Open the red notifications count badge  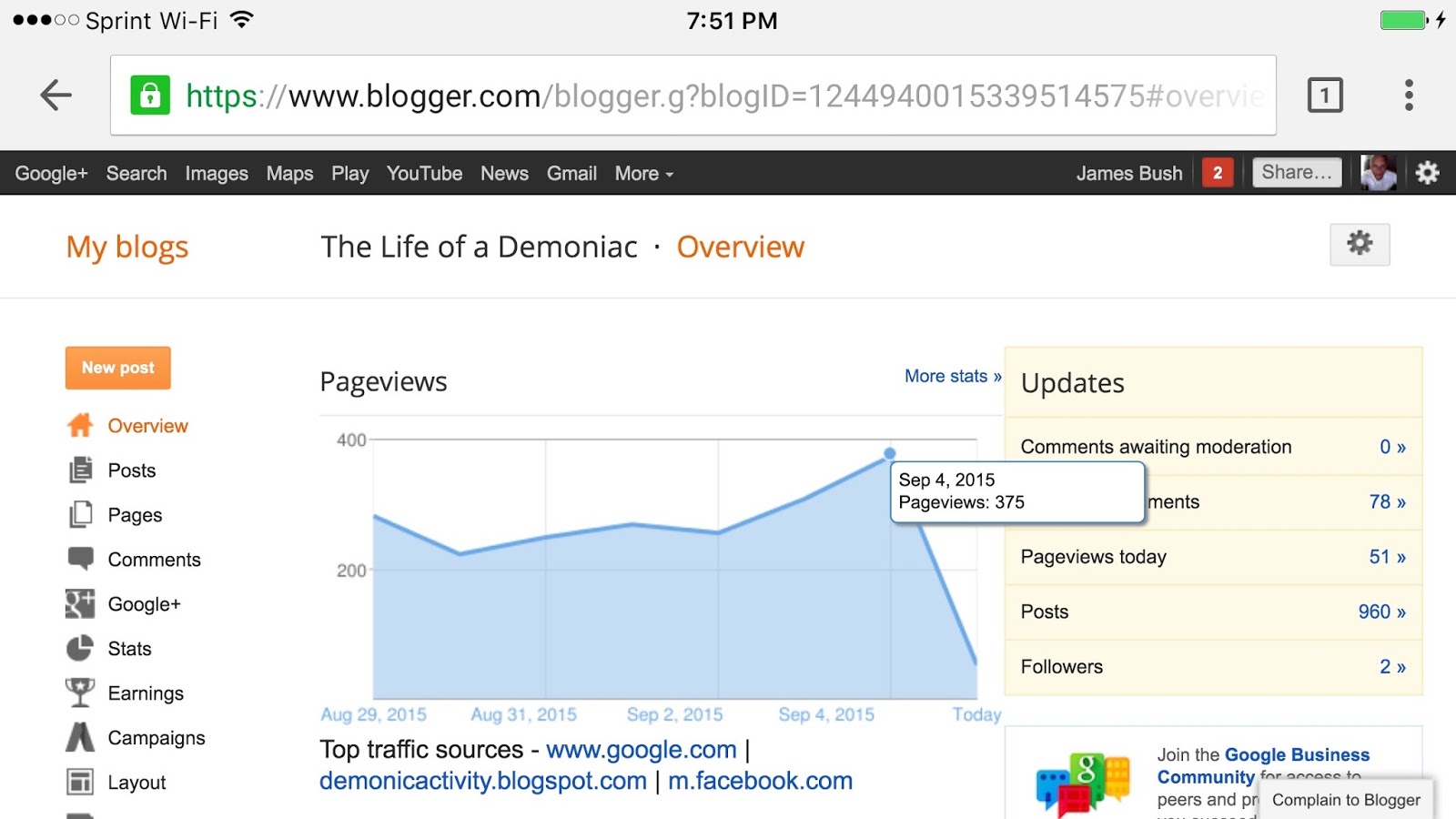coord(1218,173)
